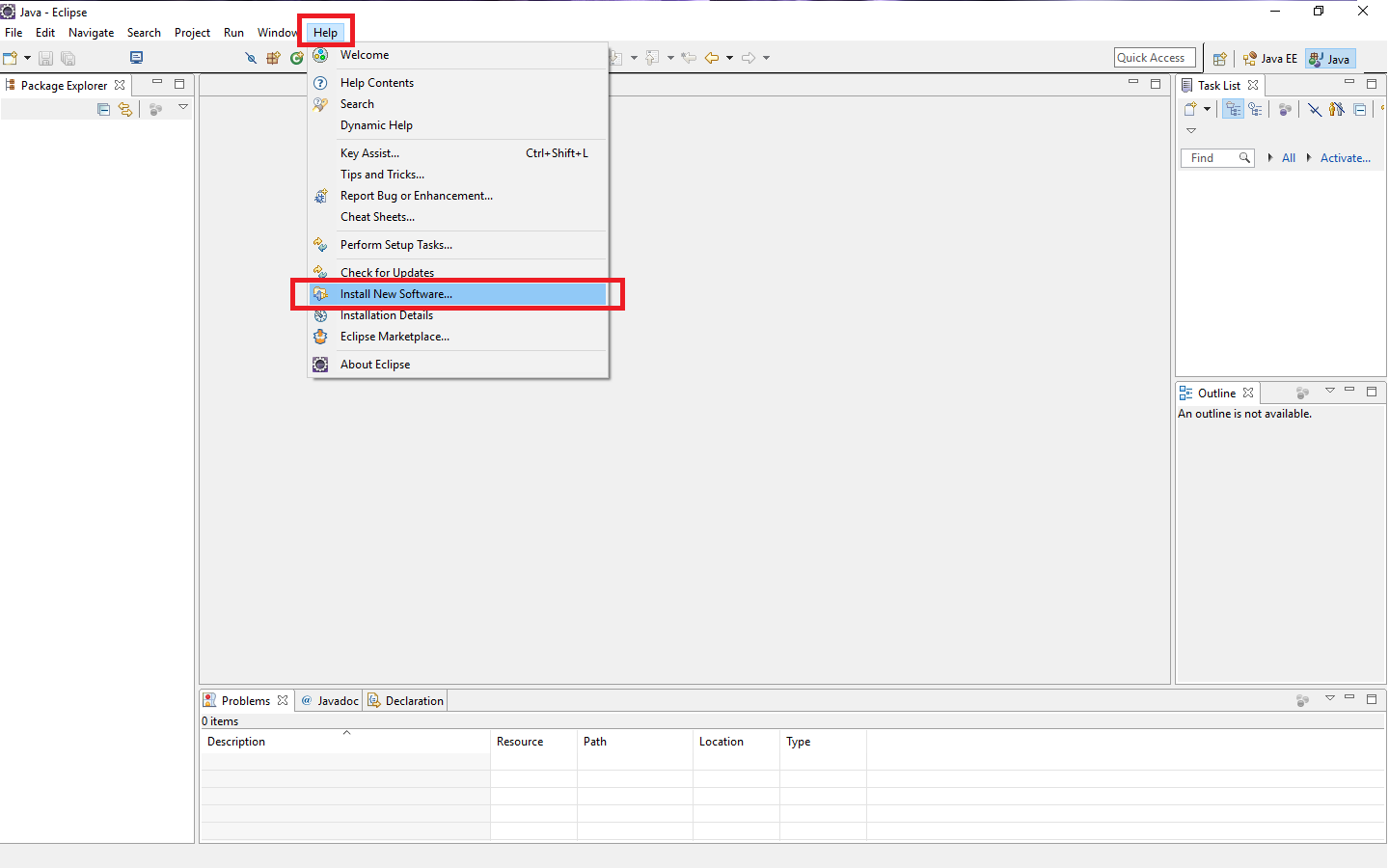Click the Find field in Task List

pos(1217,158)
